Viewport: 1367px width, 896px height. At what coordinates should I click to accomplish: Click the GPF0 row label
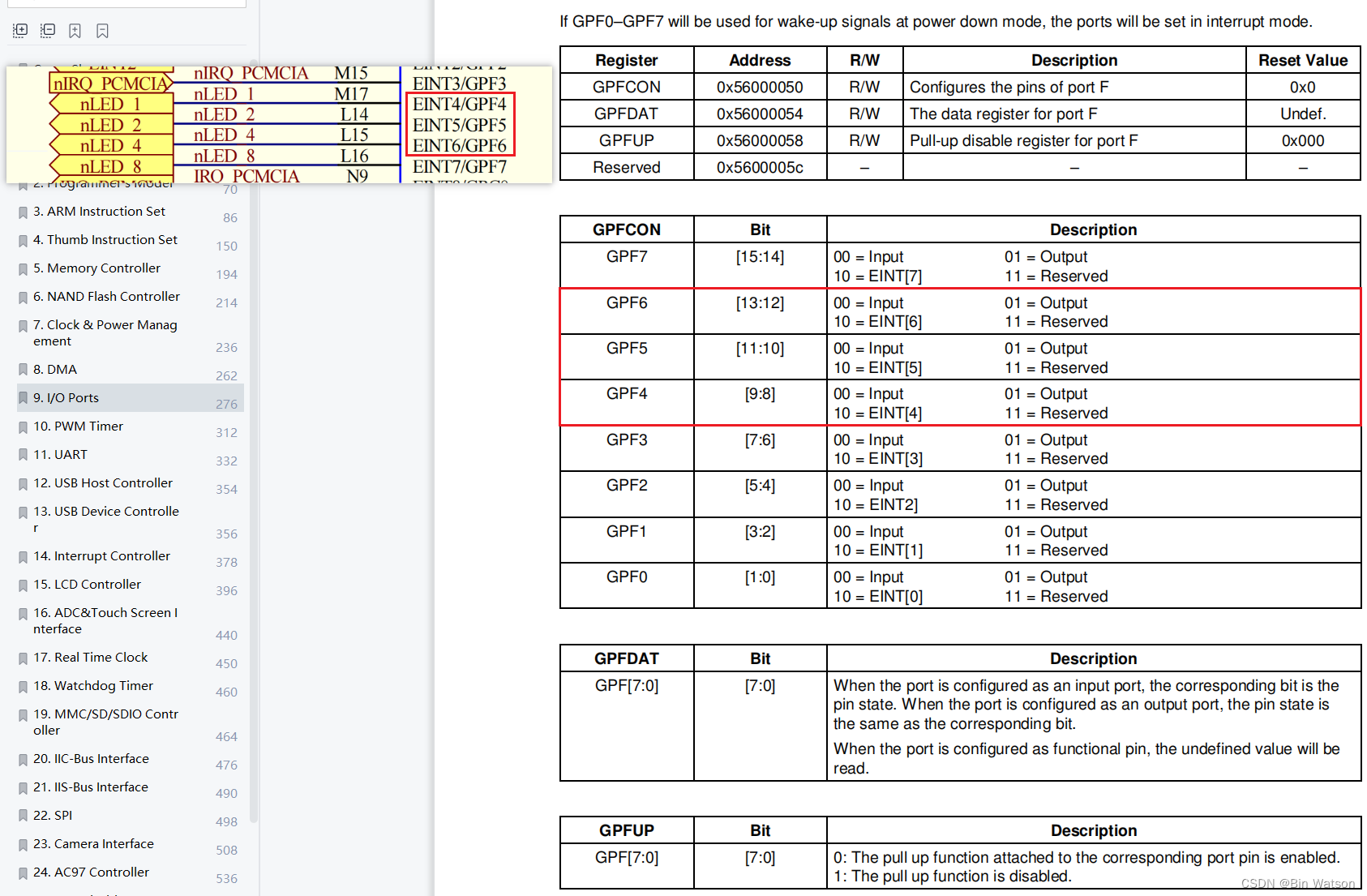coord(627,577)
